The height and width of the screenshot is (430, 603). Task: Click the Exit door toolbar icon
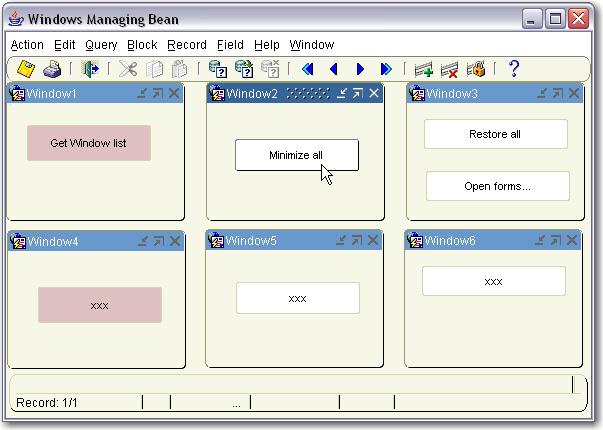click(x=90, y=69)
